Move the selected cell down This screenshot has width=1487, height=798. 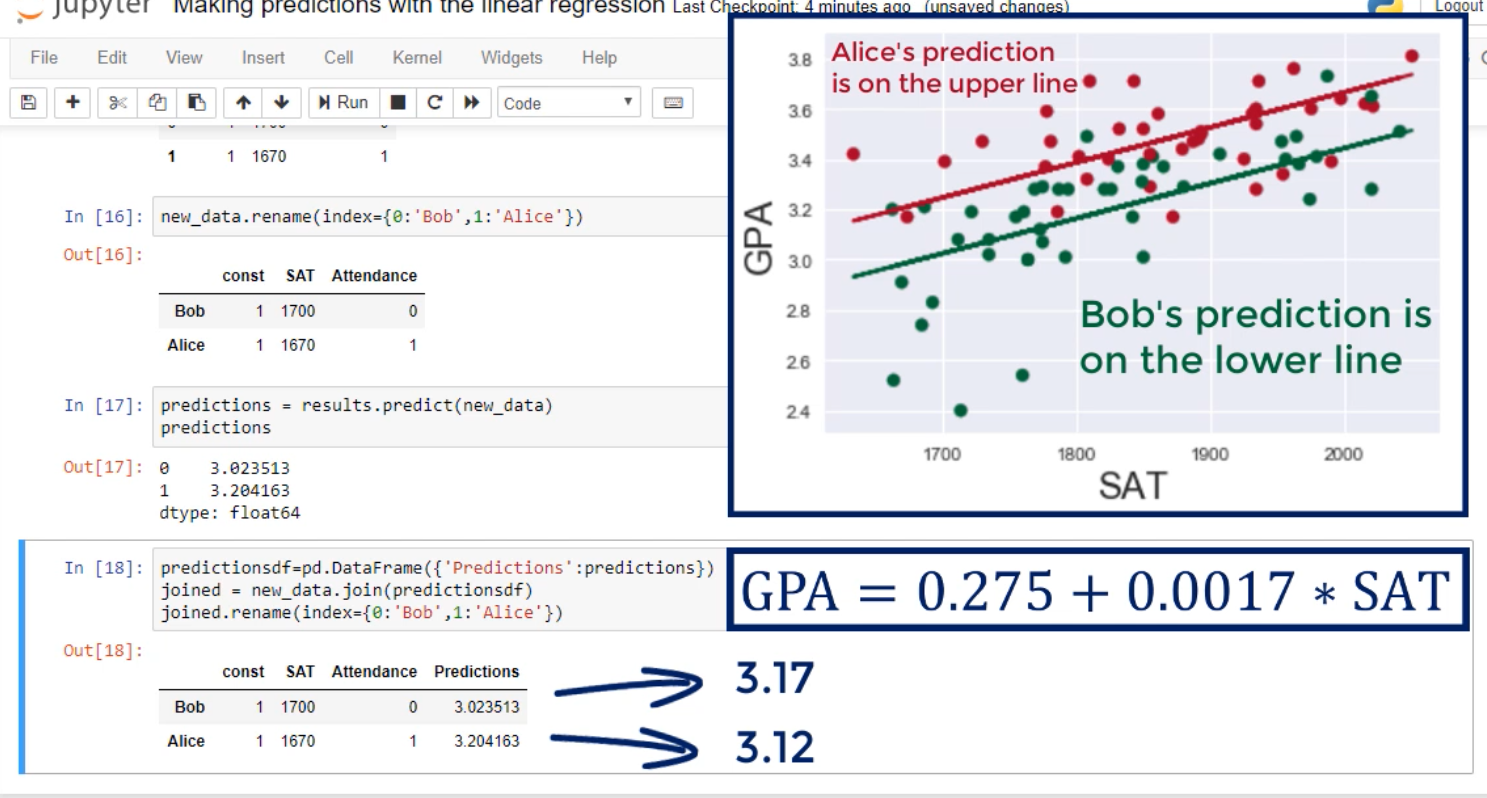pyautogui.click(x=281, y=102)
